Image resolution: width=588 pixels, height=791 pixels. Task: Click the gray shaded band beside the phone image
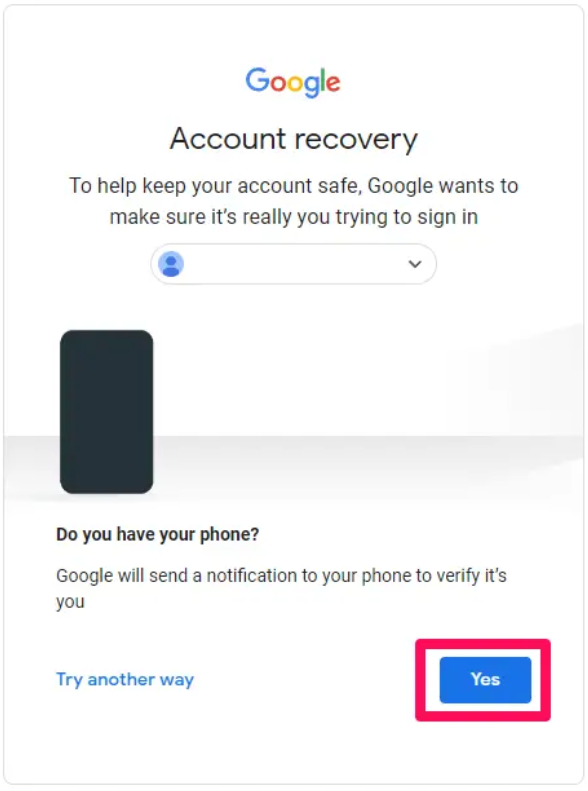[368, 467]
